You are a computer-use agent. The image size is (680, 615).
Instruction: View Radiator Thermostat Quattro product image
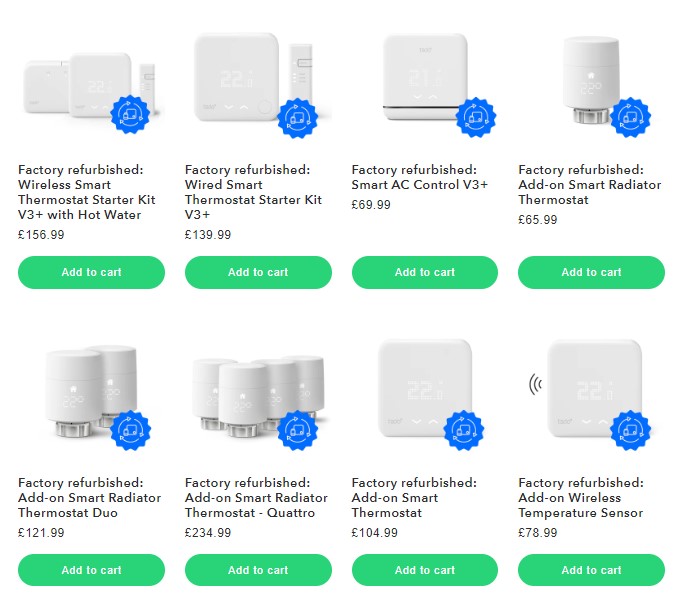point(258,397)
